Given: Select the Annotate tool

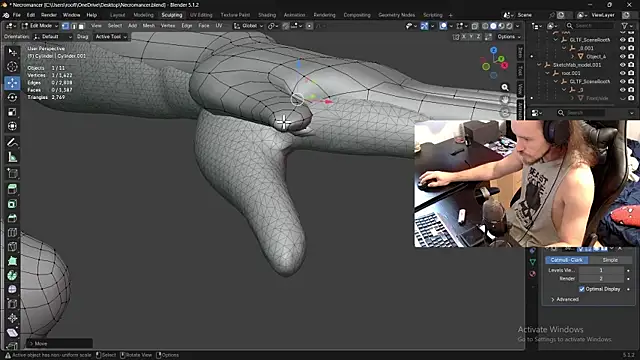Looking at the screenshot, I should coord(12,142).
